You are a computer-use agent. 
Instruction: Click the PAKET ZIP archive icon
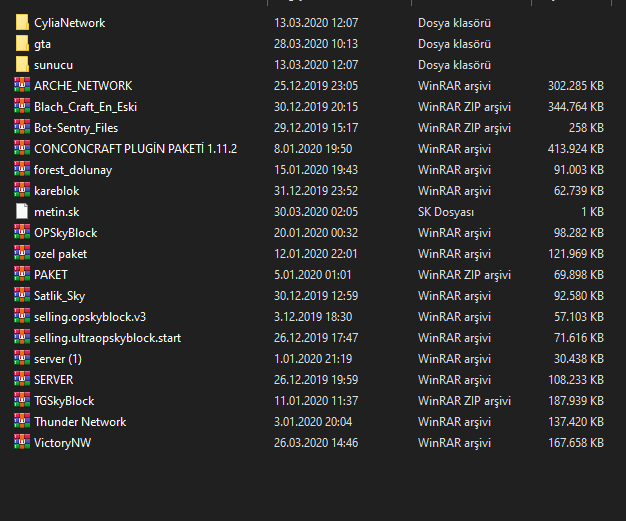coord(22,274)
